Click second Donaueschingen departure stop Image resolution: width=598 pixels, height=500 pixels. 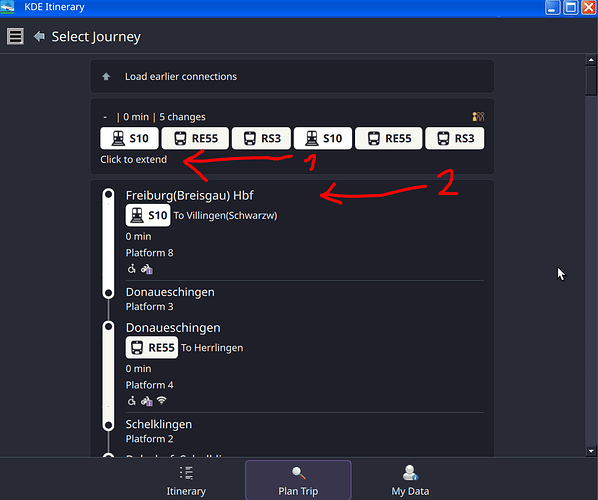coord(173,328)
